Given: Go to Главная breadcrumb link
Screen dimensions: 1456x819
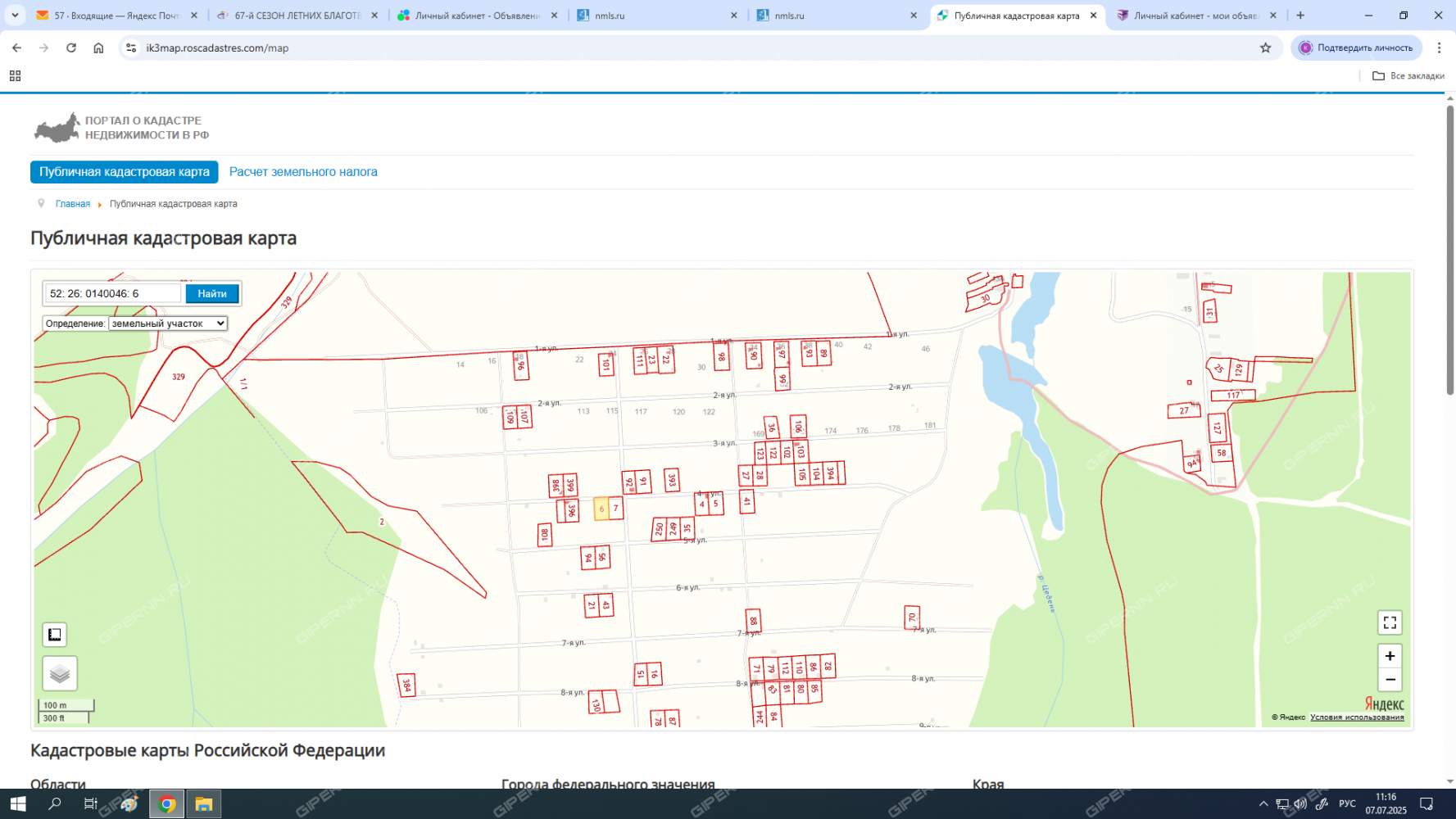Looking at the screenshot, I should click(73, 204).
